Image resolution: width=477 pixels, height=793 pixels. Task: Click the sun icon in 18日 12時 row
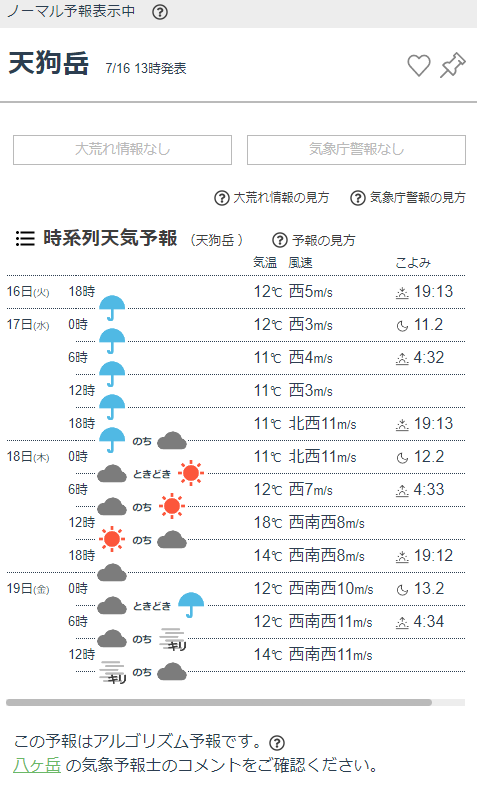coord(111,539)
